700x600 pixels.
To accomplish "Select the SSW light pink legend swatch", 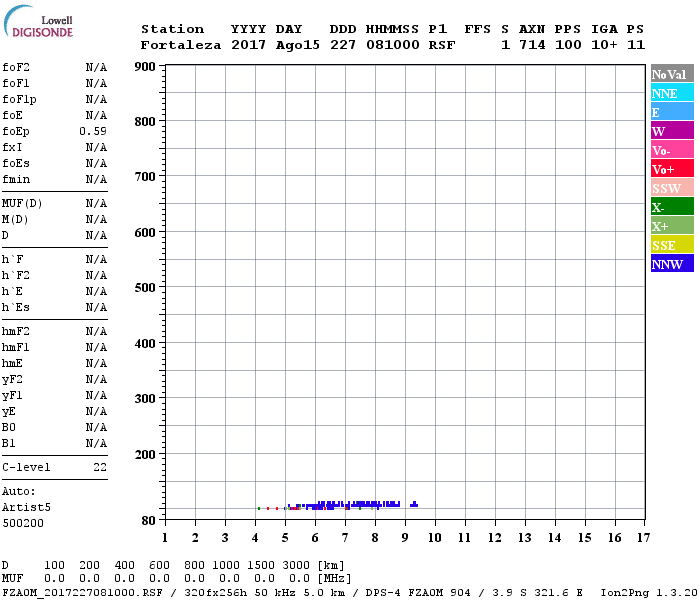I will 672,188.
